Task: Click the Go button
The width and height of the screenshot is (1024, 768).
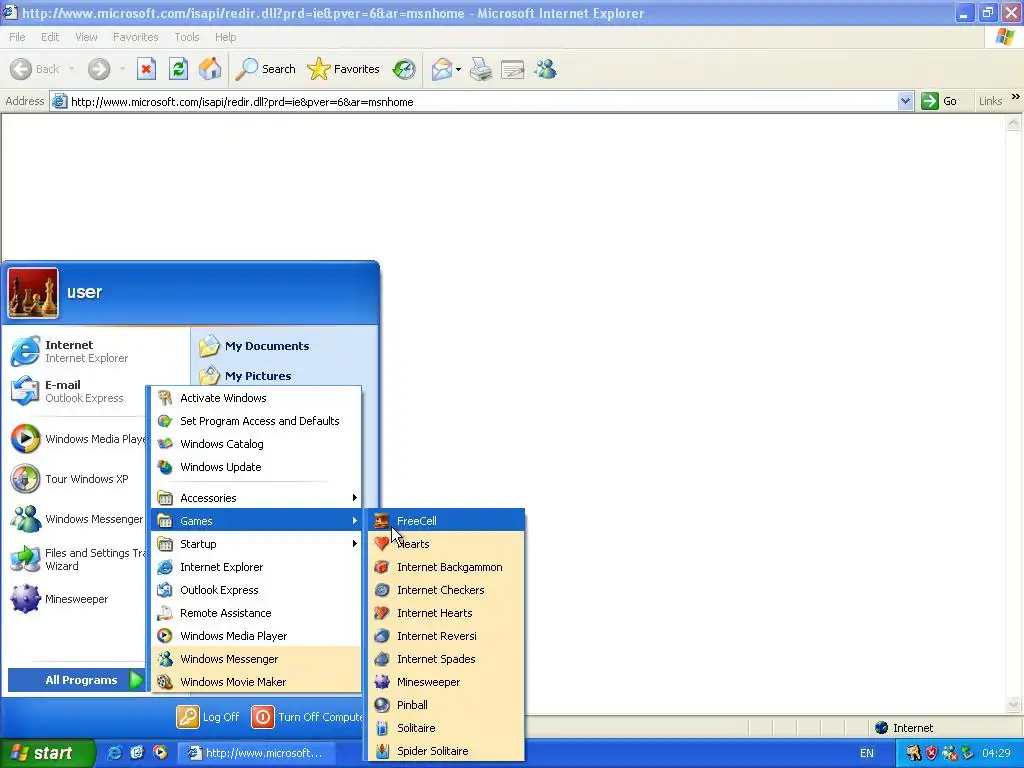Action: click(x=939, y=101)
